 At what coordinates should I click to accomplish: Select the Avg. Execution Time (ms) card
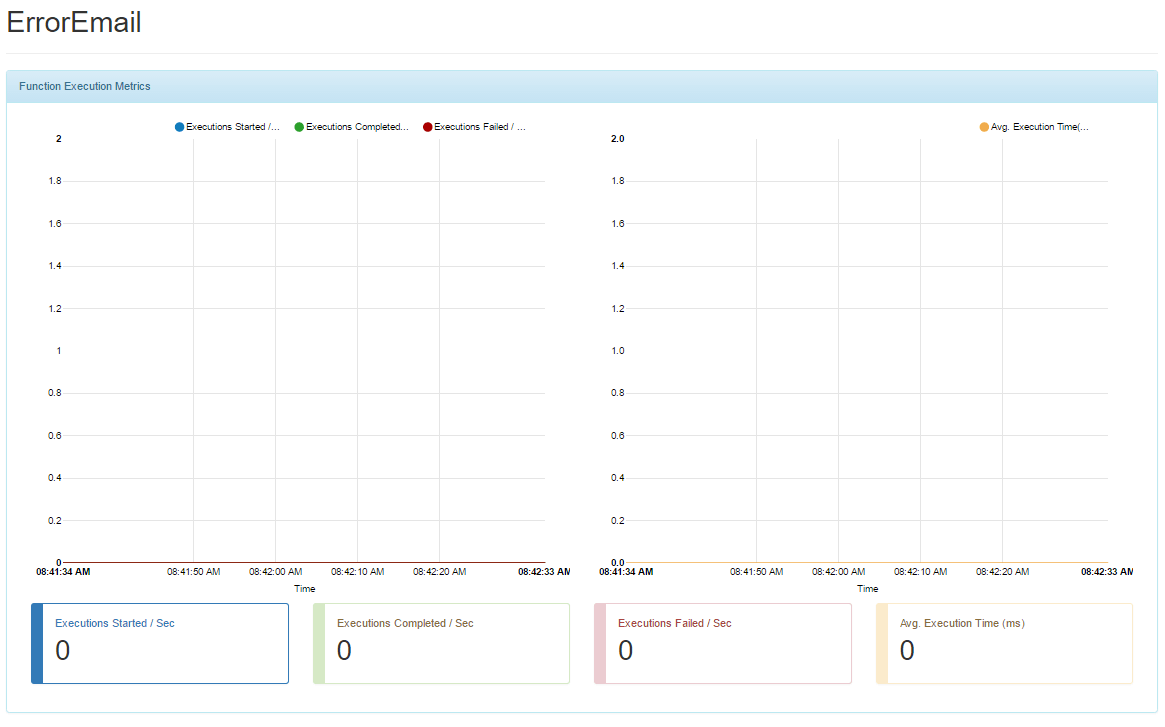[1005, 644]
